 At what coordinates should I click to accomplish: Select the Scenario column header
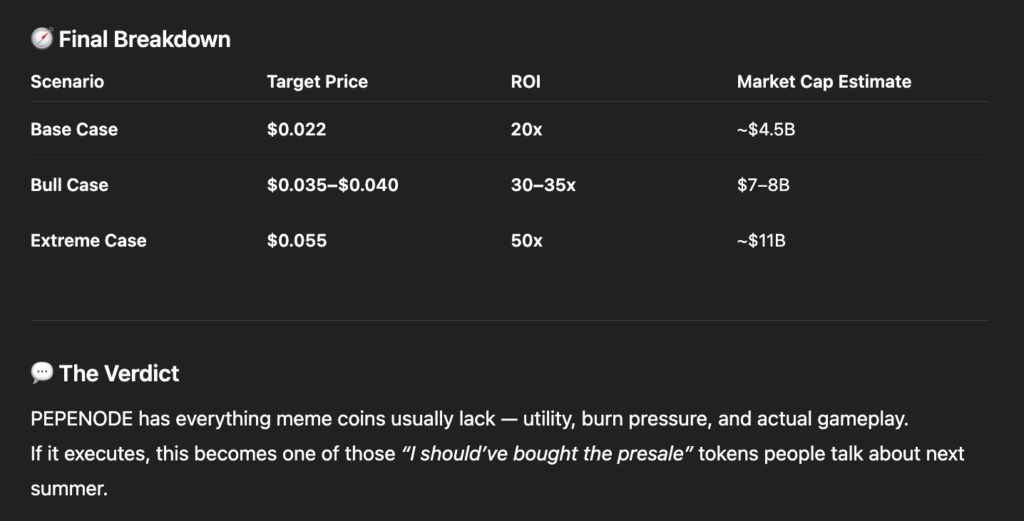tap(67, 82)
